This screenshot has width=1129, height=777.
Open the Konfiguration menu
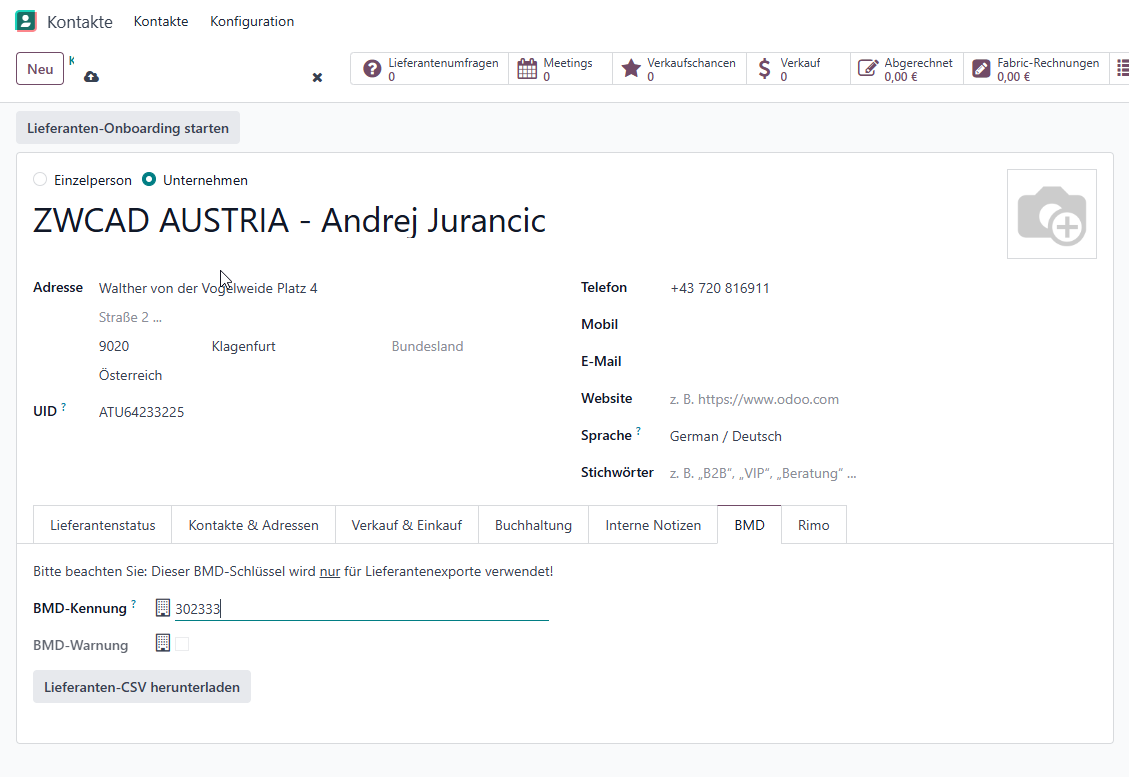click(252, 22)
